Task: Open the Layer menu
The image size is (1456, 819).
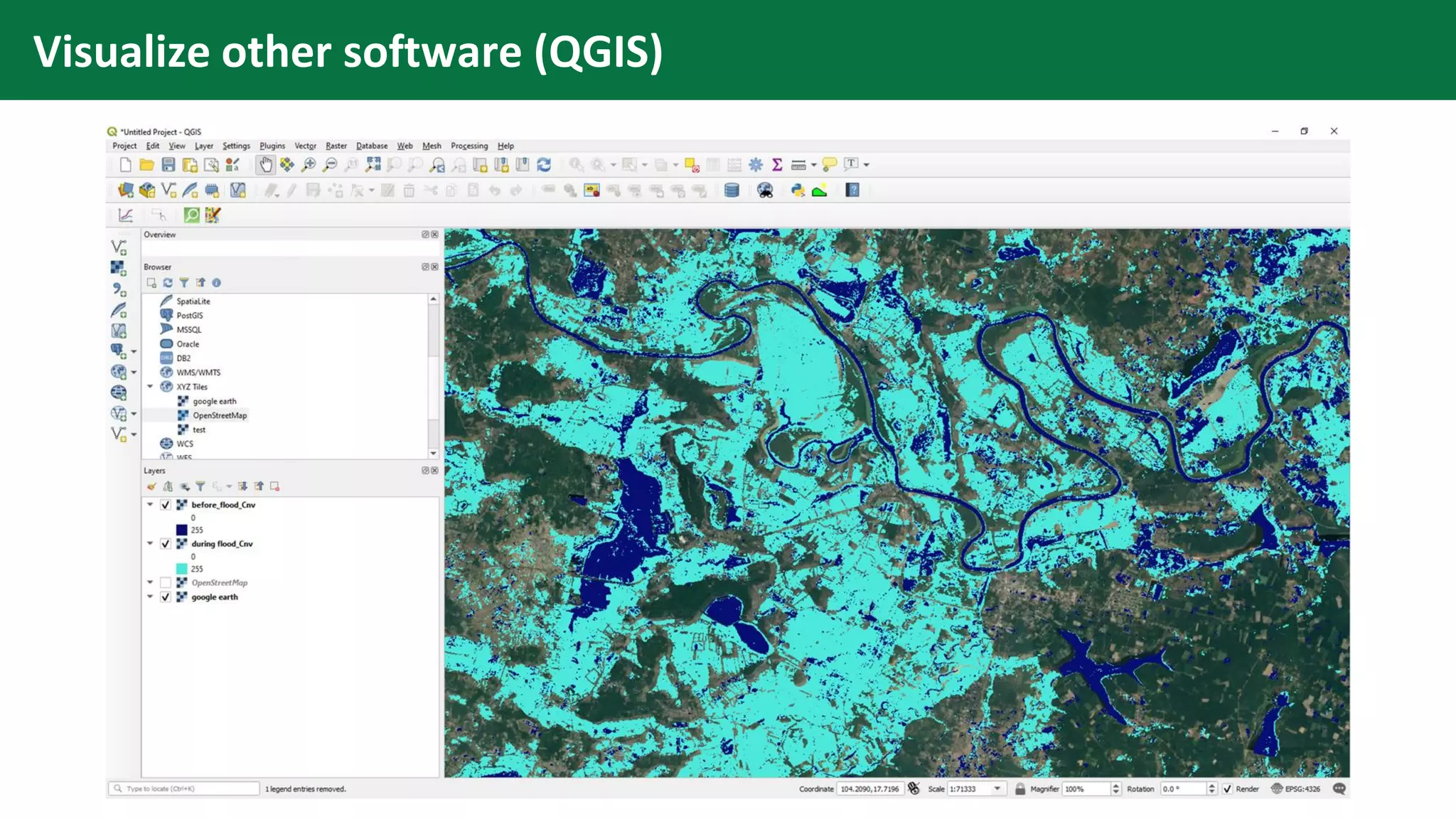Action: (x=204, y=146)
